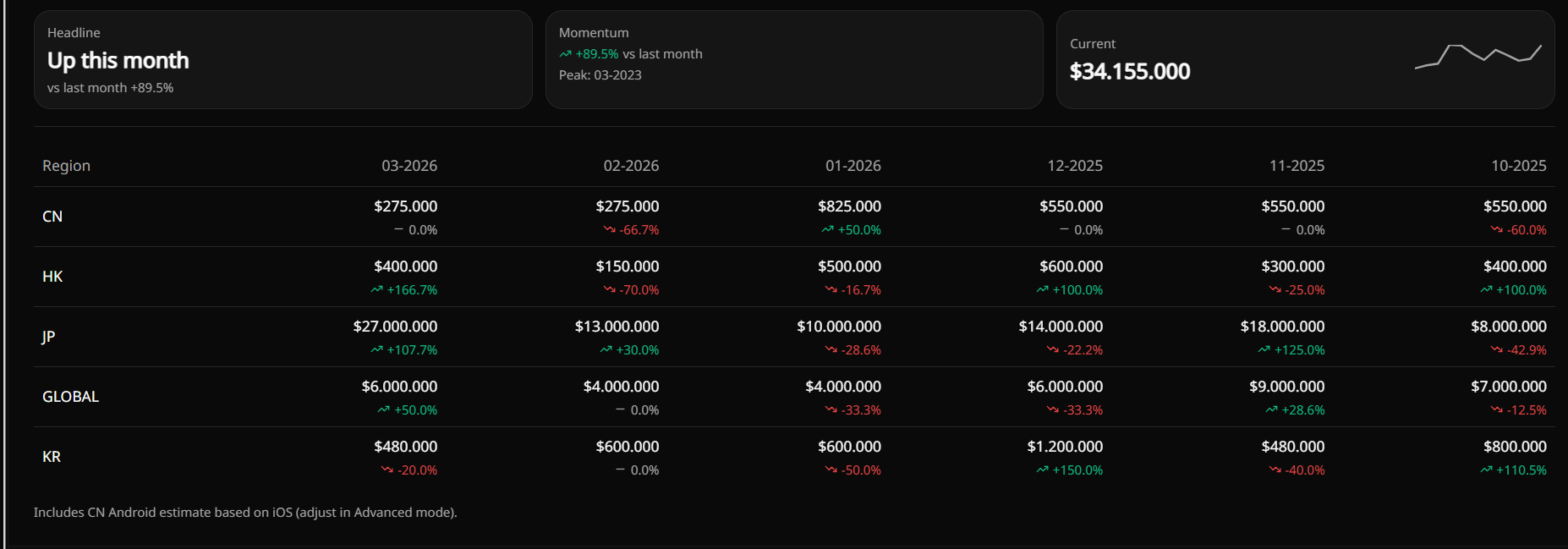Click the 03-2026 column header
This screenshot has width=1568, height=549.
(409, 166)
